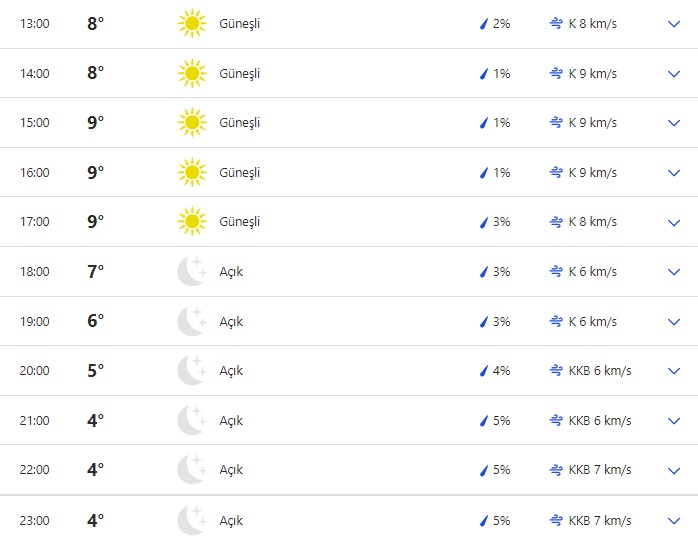
Task: Click the raindrop icon in the 14:00 row
Action: pos(484,73)
